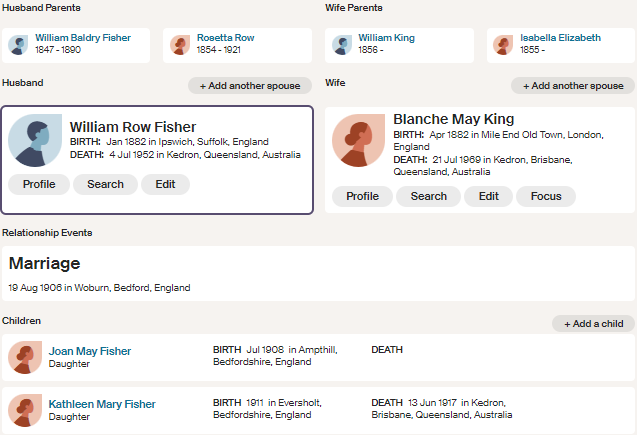Edit William Row Fisher's details

(x=165, y=184)
